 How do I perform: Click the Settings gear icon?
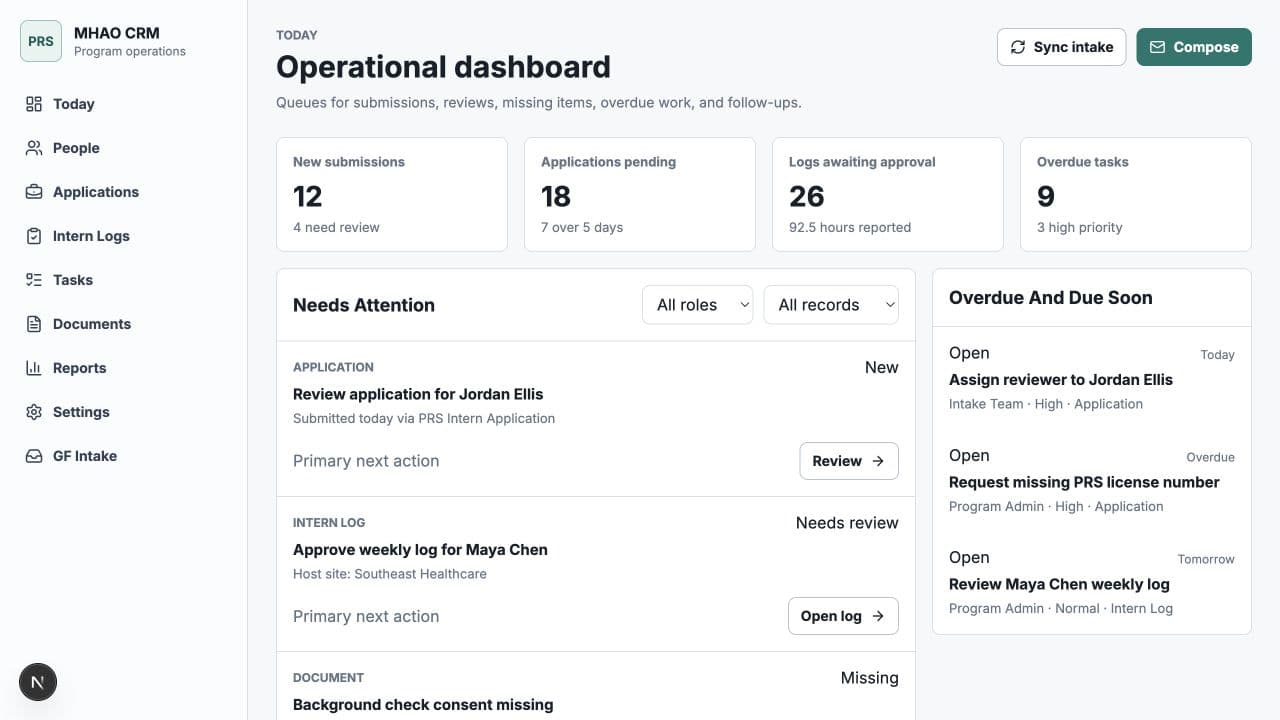click(x=34, y=412)
